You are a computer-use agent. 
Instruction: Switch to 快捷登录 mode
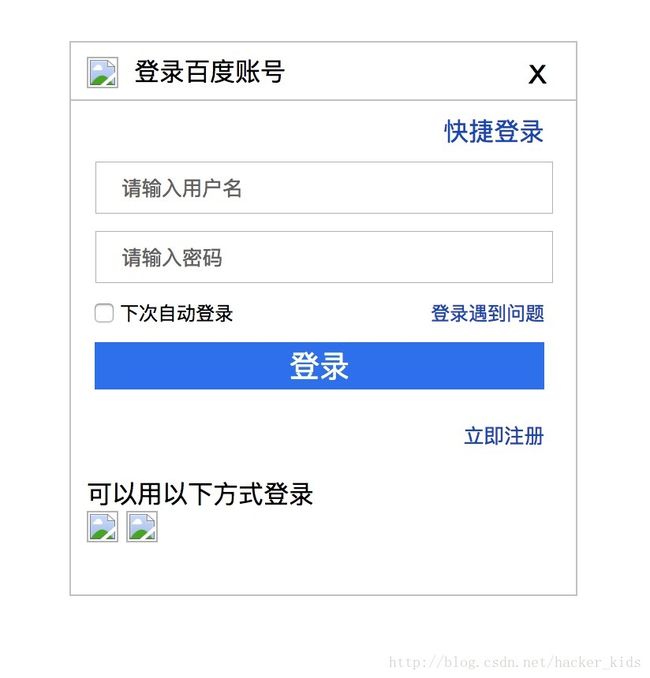[494, 131]
